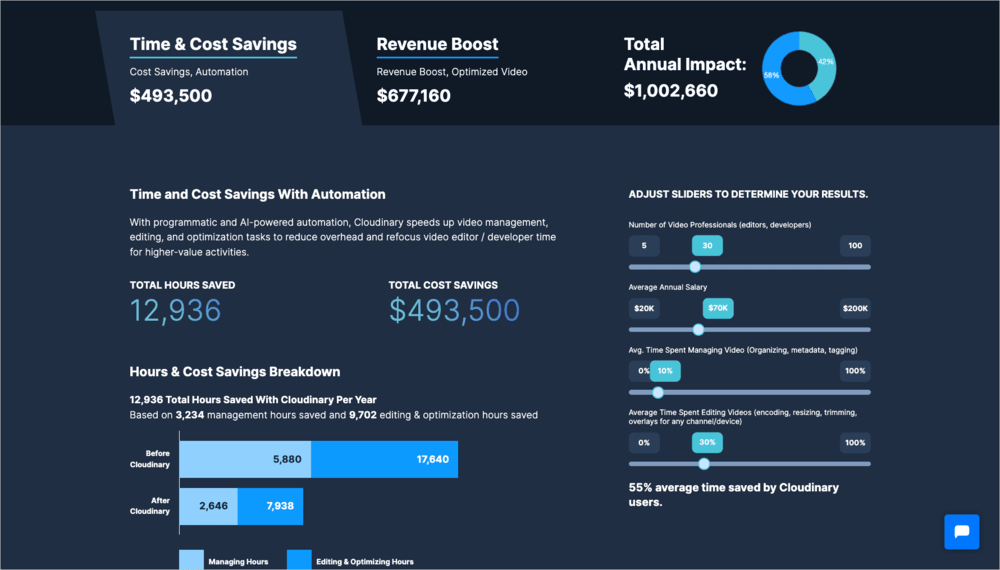
Task: Click the Total Hours Saved value 12,936
Action: [175, 311]
